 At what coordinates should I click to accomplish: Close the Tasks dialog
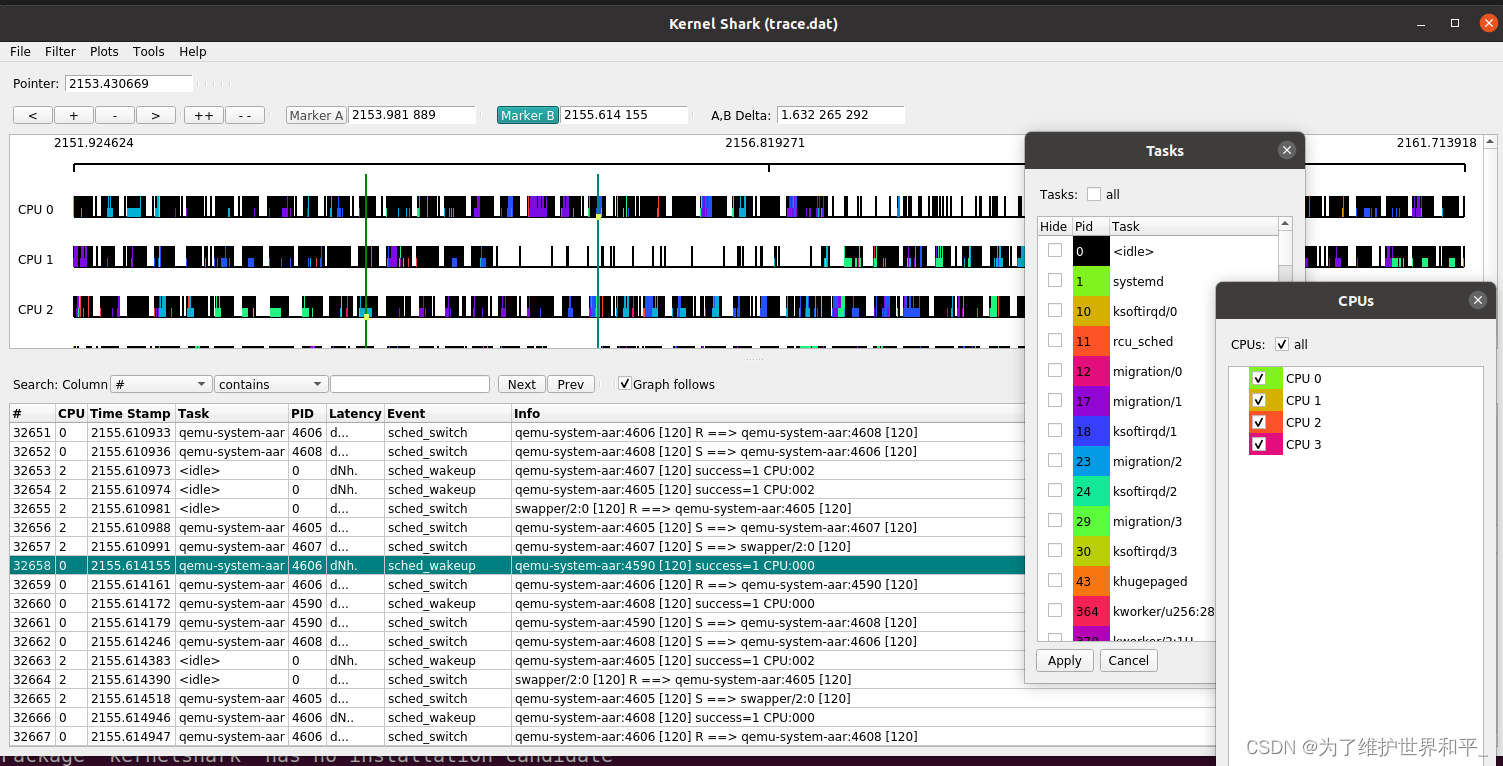[x=1287, y=150]
